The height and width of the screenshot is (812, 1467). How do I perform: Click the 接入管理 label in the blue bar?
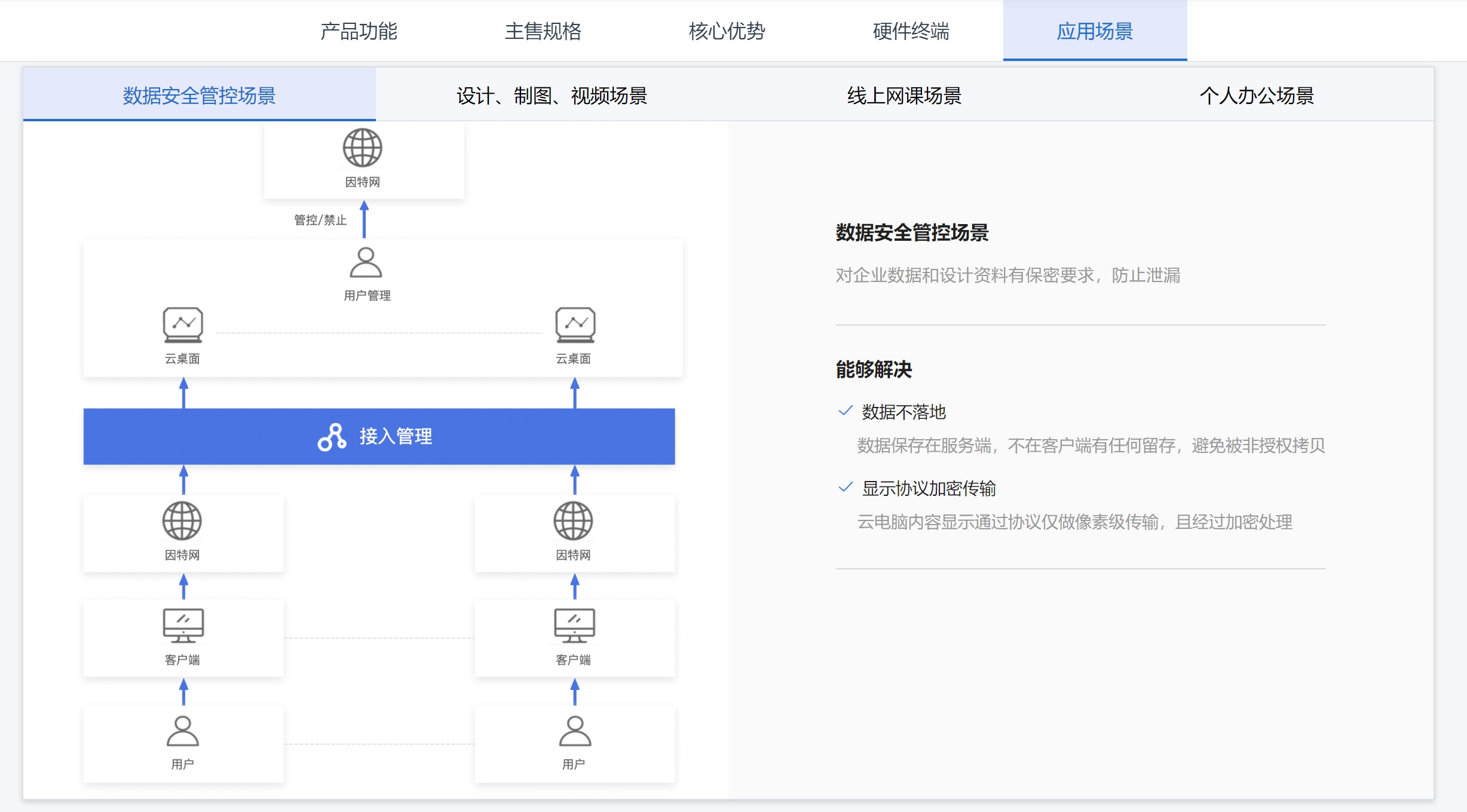point(396,437)
